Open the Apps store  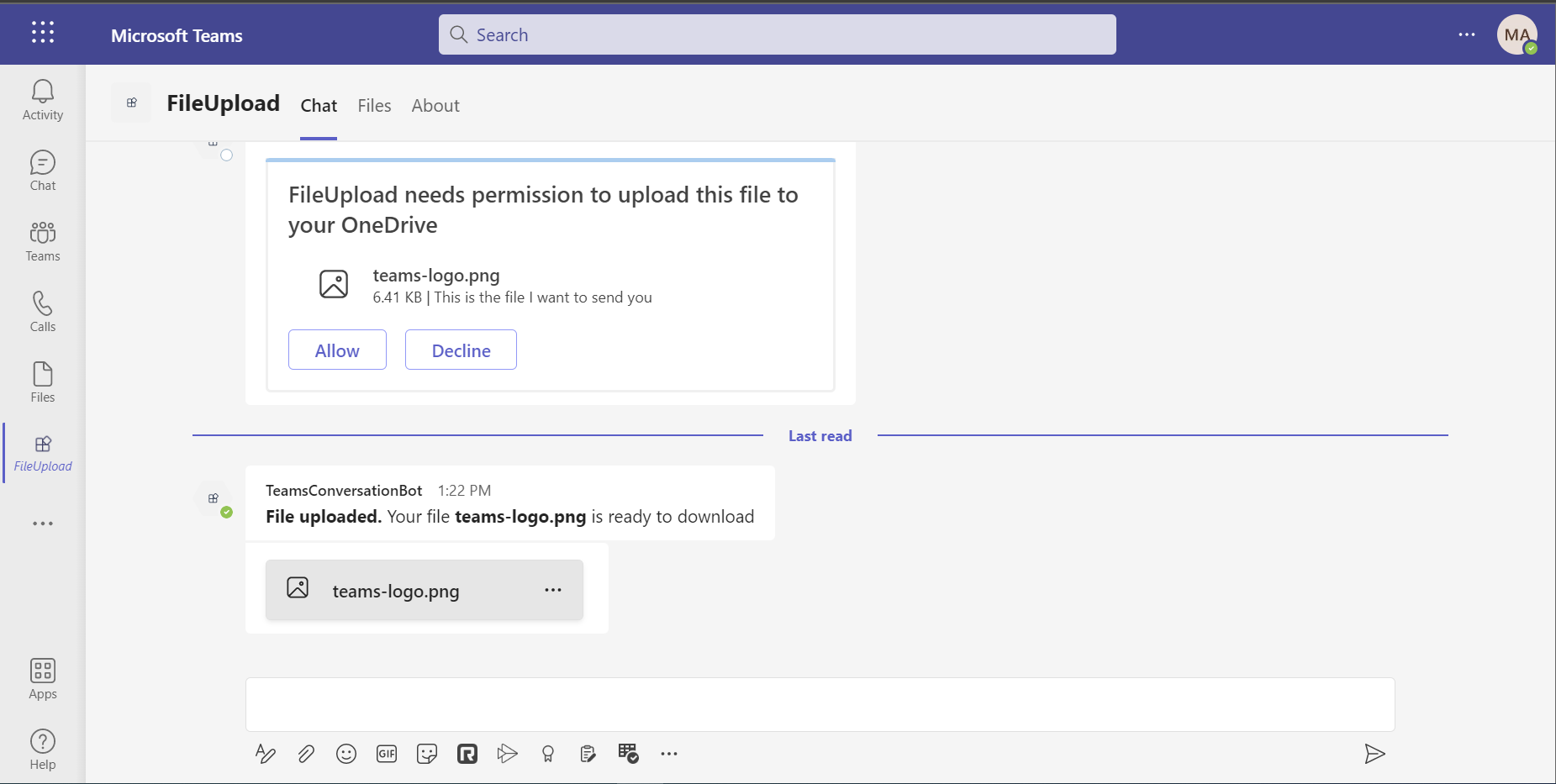coord(43,679)
